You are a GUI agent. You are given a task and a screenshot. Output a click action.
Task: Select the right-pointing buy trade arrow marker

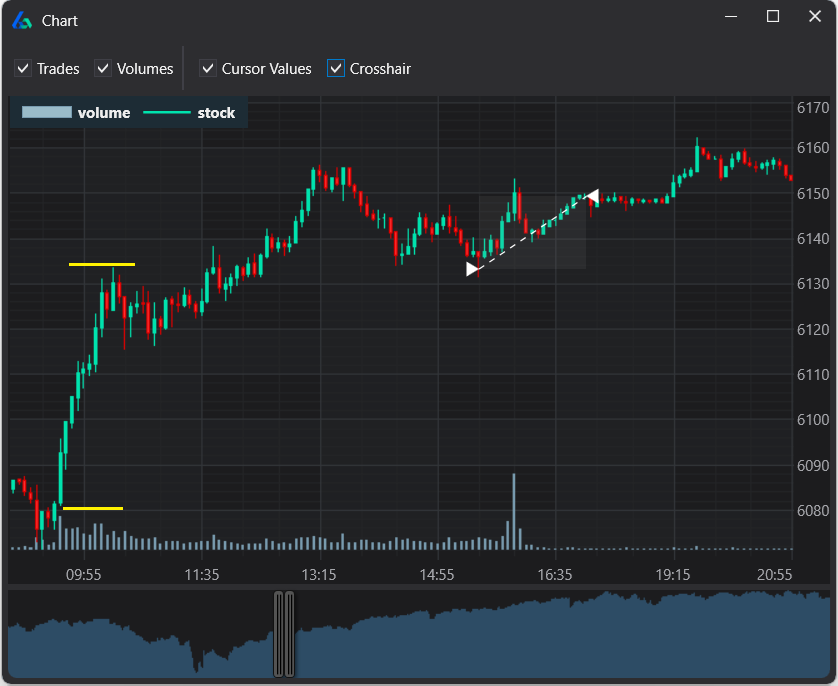(x=472, y=268)
